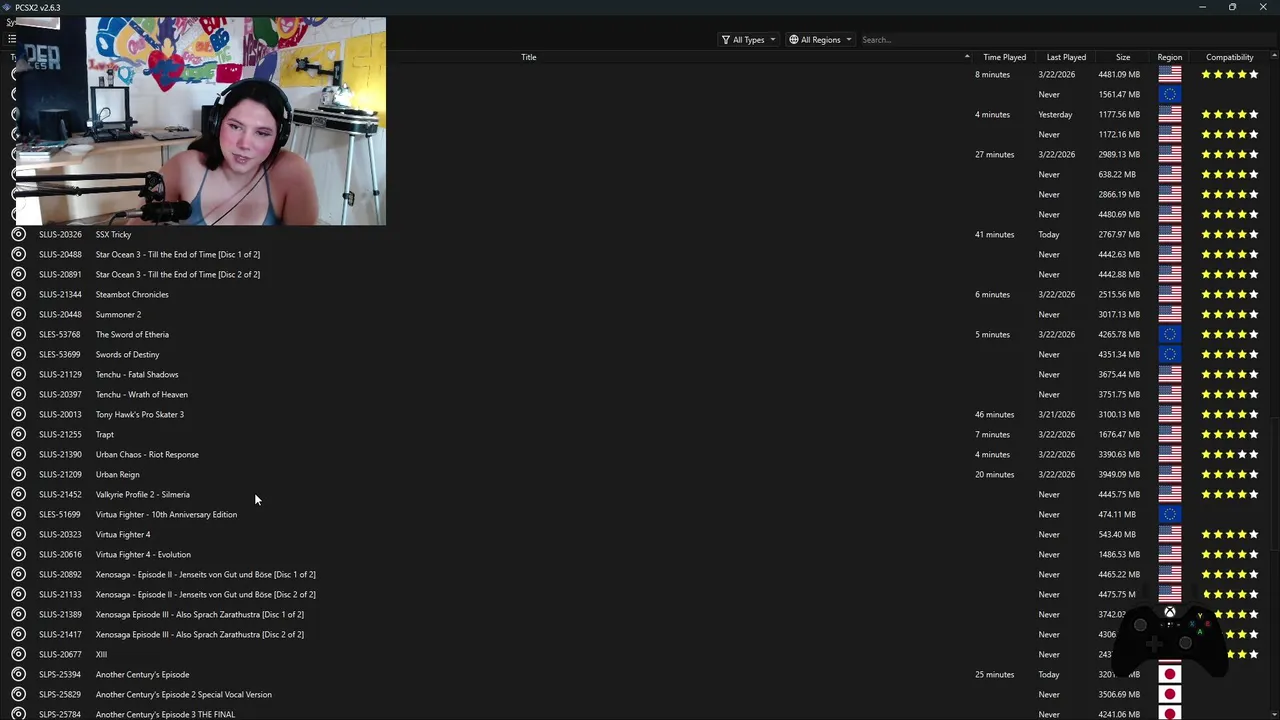The height and width of the screenshot is (720, 1280).
Task: Click serial SLUS-21452
Action: [x=60, y=494]
